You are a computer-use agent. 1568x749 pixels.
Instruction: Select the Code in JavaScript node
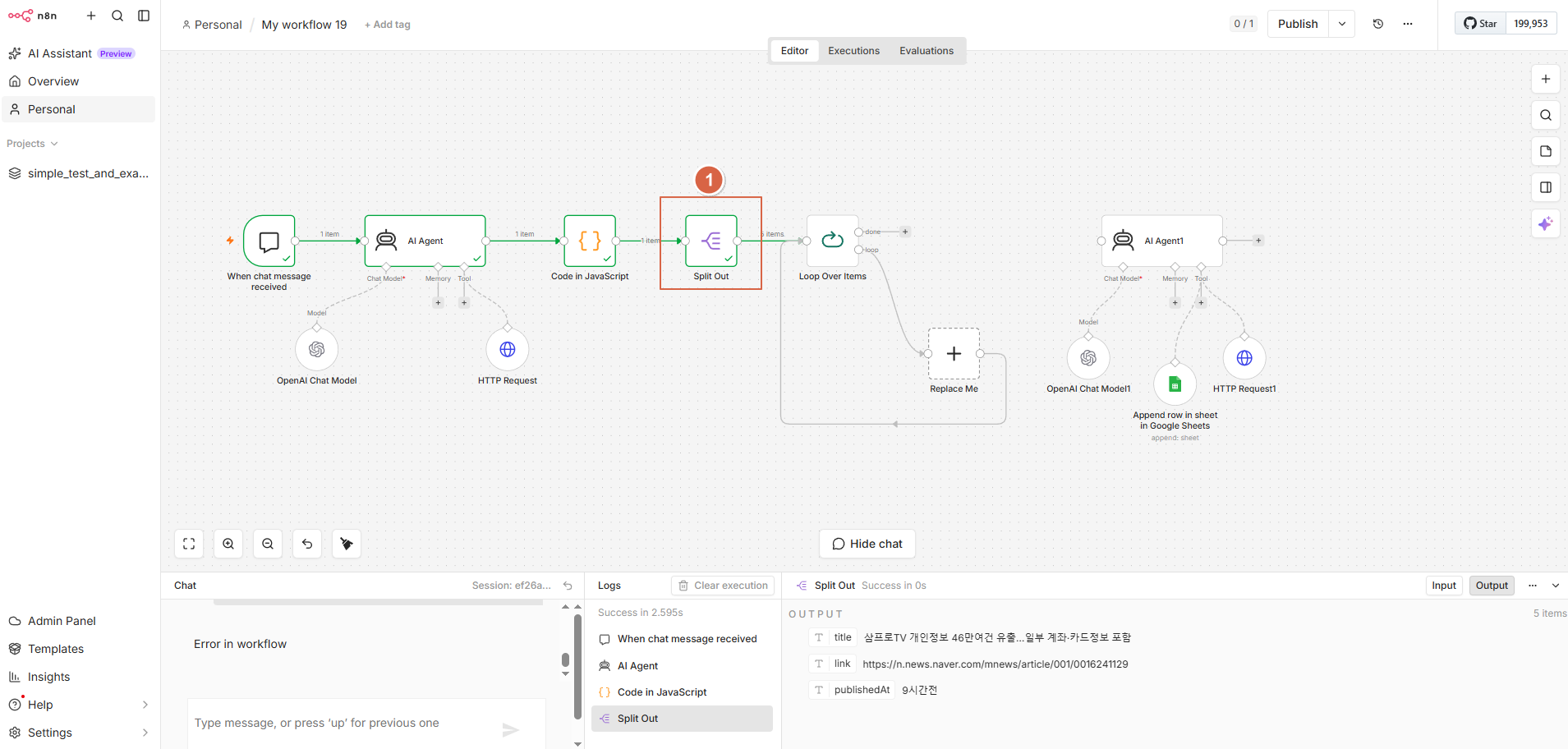click(590, 241)
